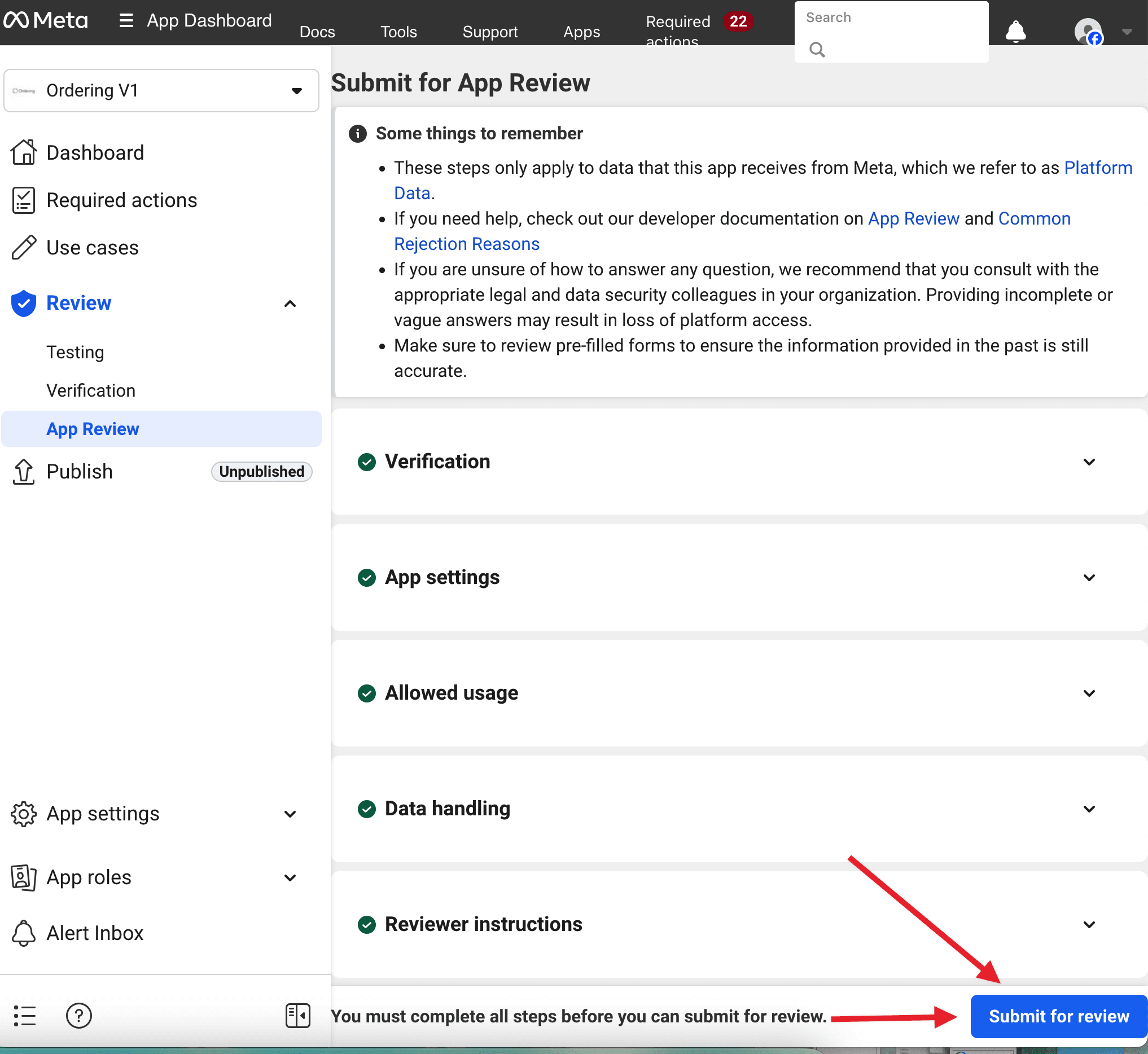Click the Required actions checklist icon
The width and height of the screenshot is (1148, 1054).
point(23,200)
